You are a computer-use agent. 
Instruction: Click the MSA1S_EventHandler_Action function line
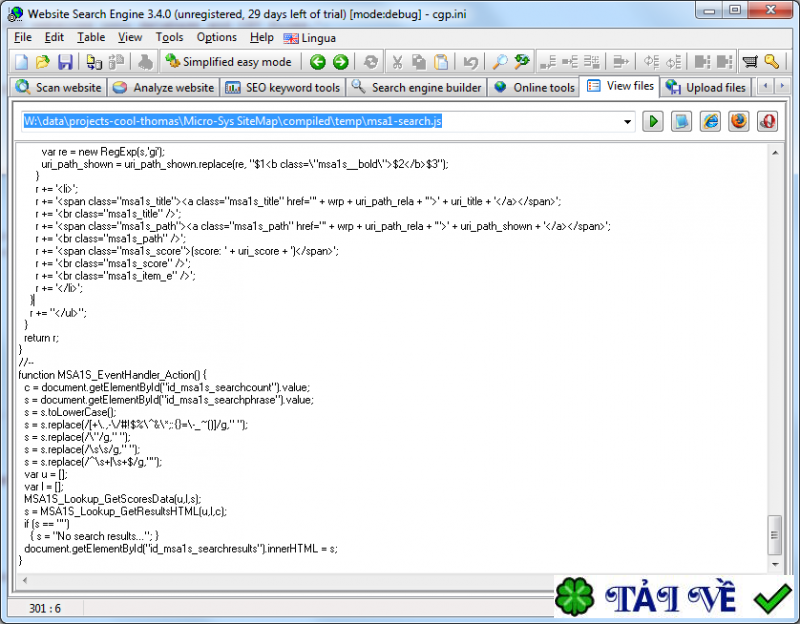[x=112, y=375]
